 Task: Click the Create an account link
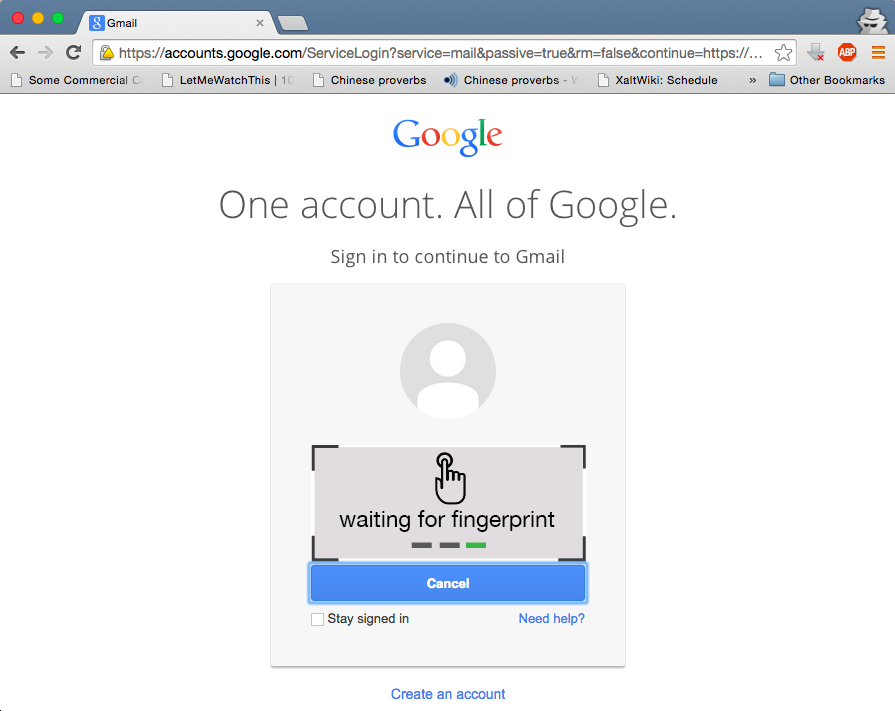[448, 694]
